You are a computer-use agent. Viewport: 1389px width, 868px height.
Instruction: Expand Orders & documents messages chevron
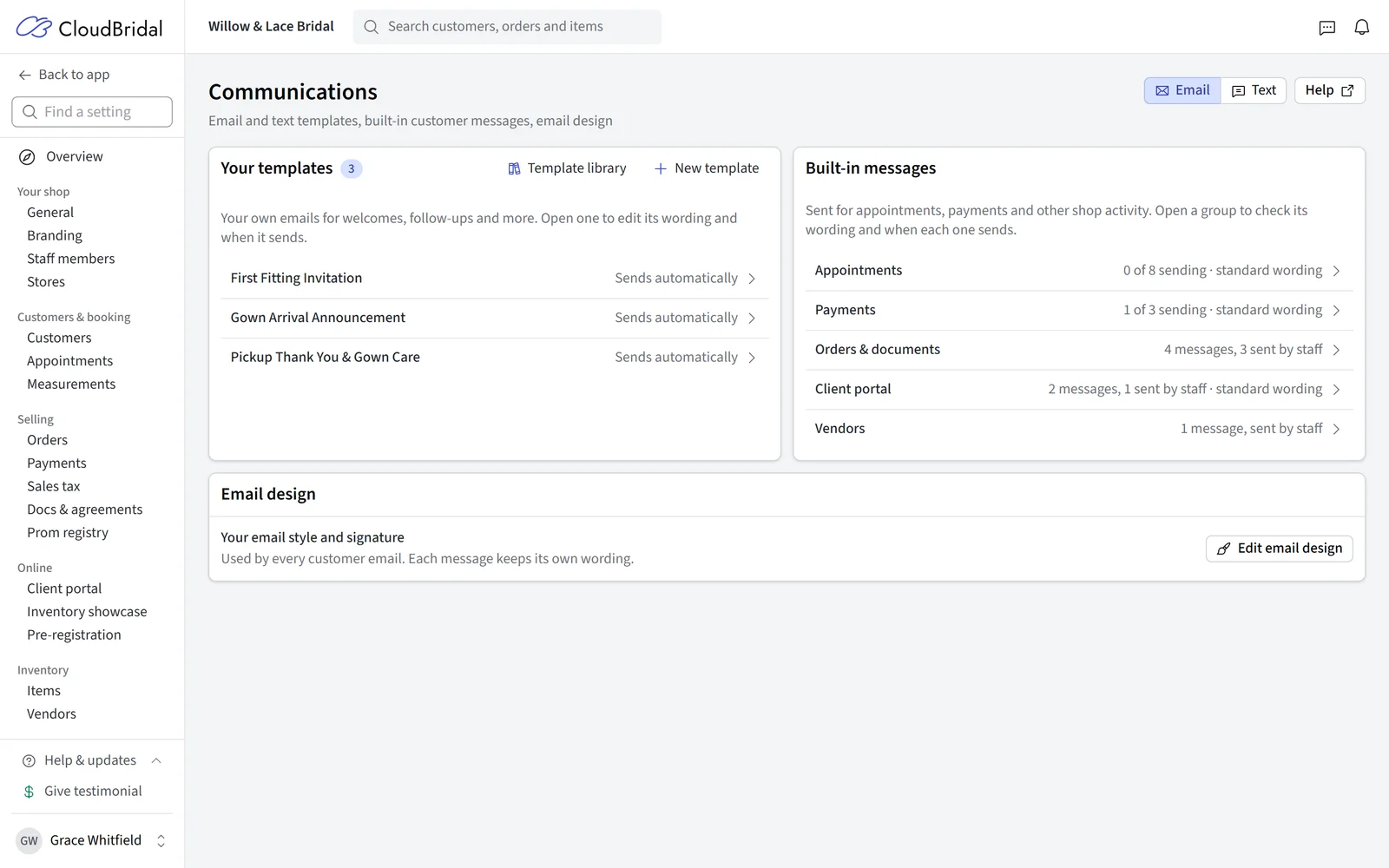coord(1336,350)
